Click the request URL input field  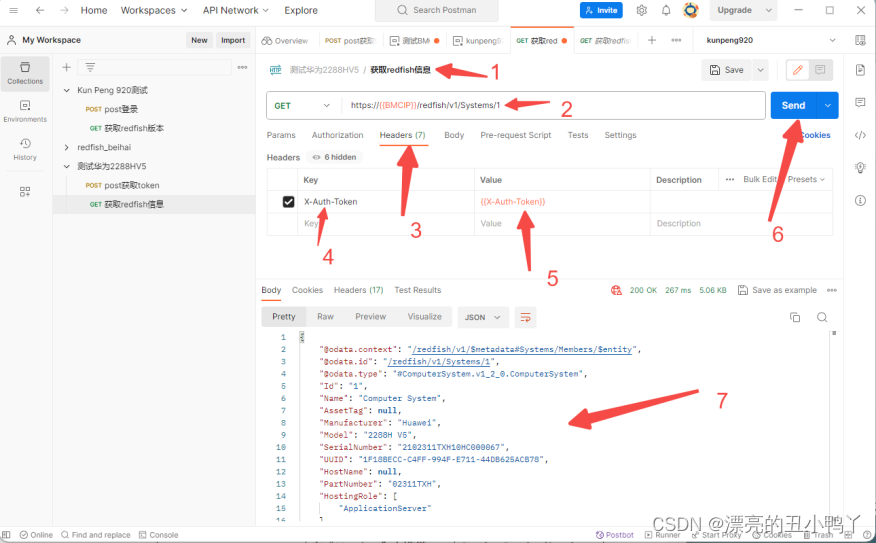[550, 105]
